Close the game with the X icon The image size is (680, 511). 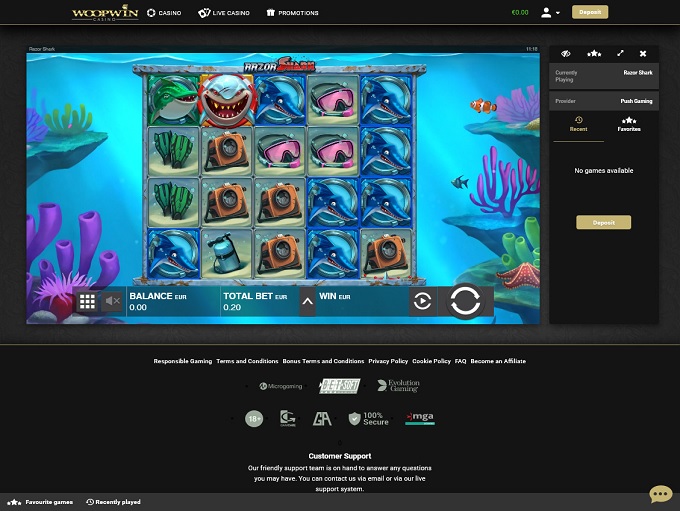coord(643,53)
